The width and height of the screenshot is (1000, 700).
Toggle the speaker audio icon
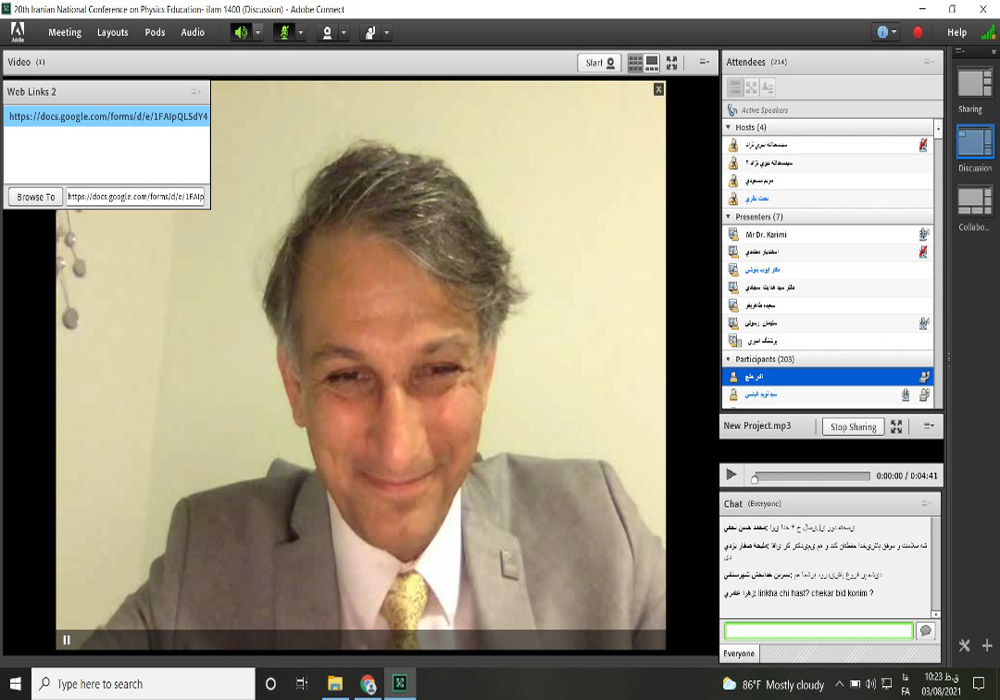pos(240,32)
